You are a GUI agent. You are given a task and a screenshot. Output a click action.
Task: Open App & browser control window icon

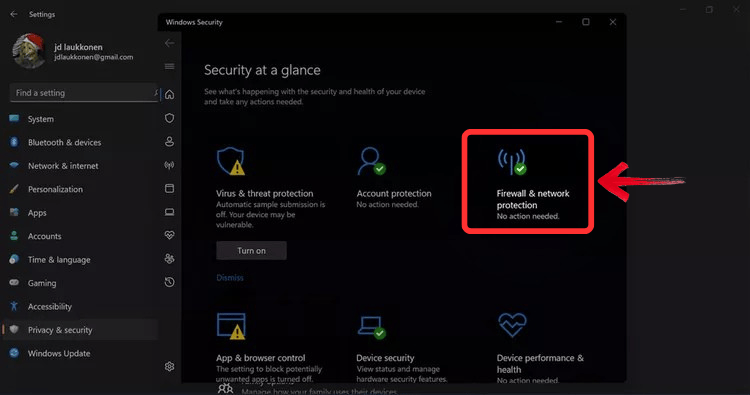click(x=231, y=326)
